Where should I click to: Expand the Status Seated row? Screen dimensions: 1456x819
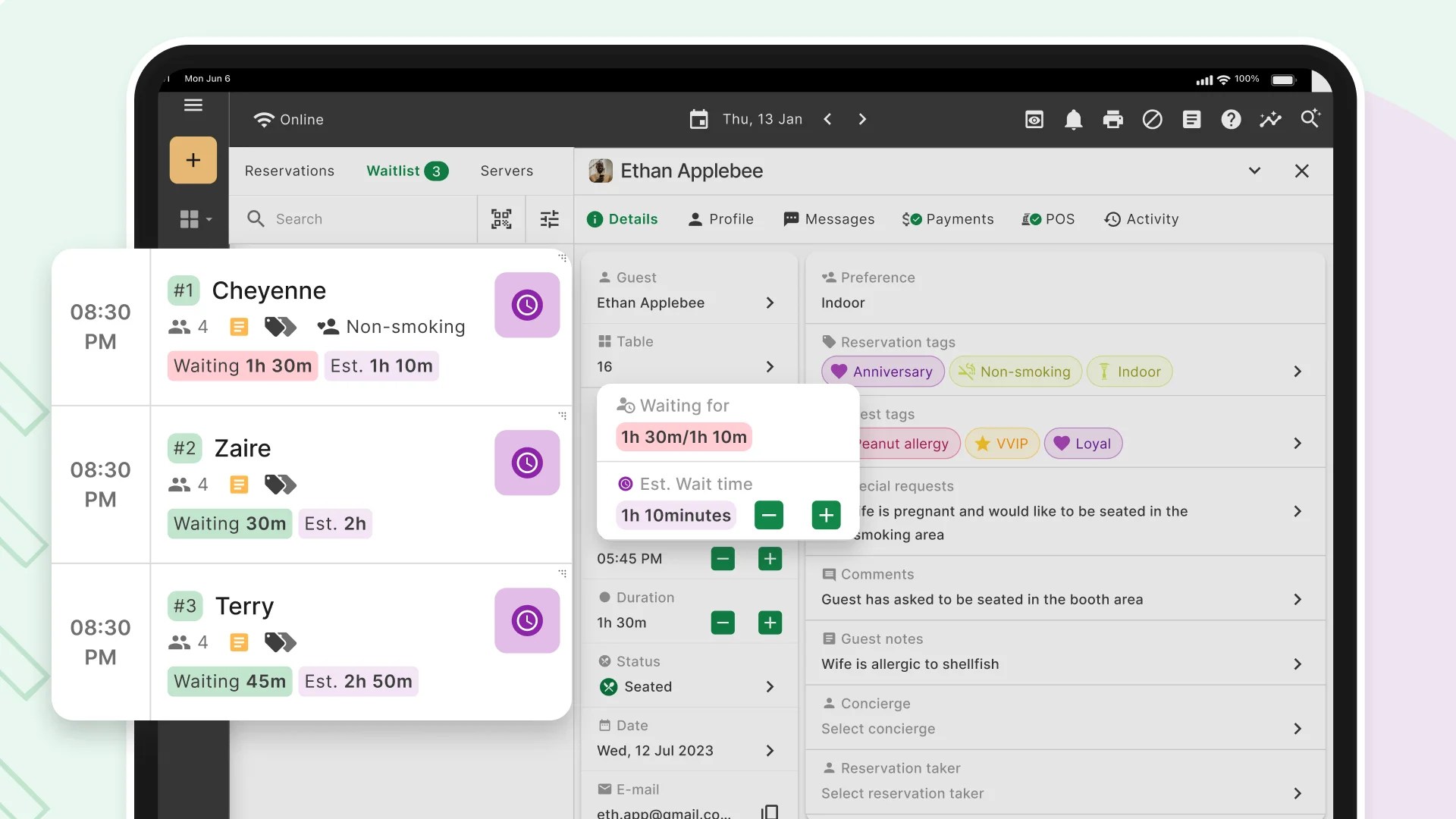[770, 686]
